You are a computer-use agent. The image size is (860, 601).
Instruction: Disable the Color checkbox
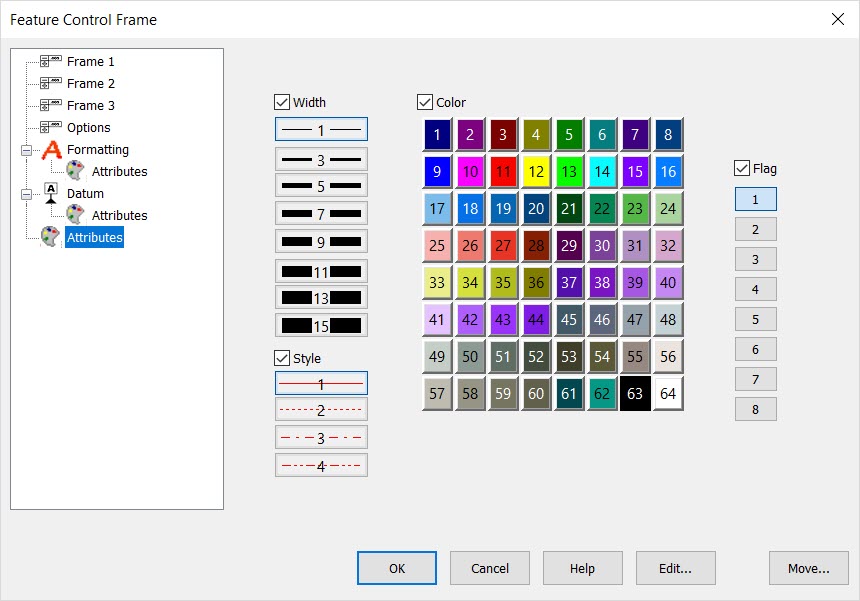tap(423, 101)
